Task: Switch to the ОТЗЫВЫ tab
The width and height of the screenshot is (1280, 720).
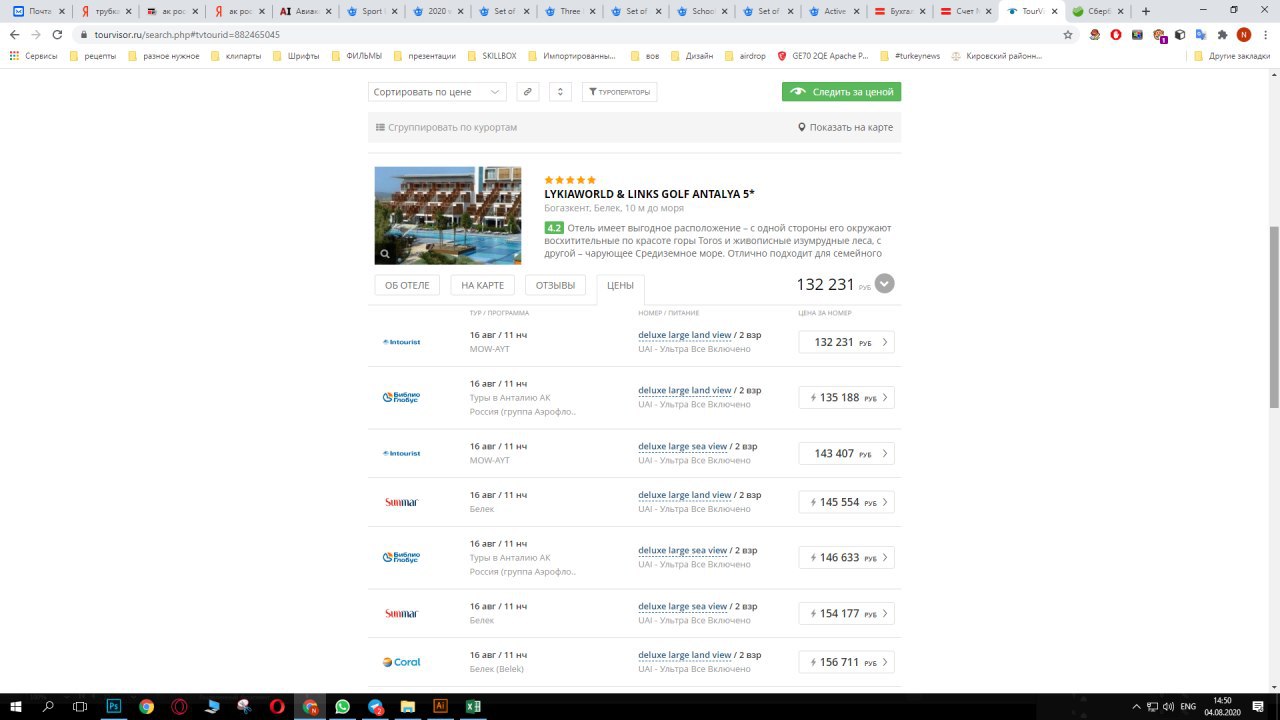Action: tap(555, 286)
